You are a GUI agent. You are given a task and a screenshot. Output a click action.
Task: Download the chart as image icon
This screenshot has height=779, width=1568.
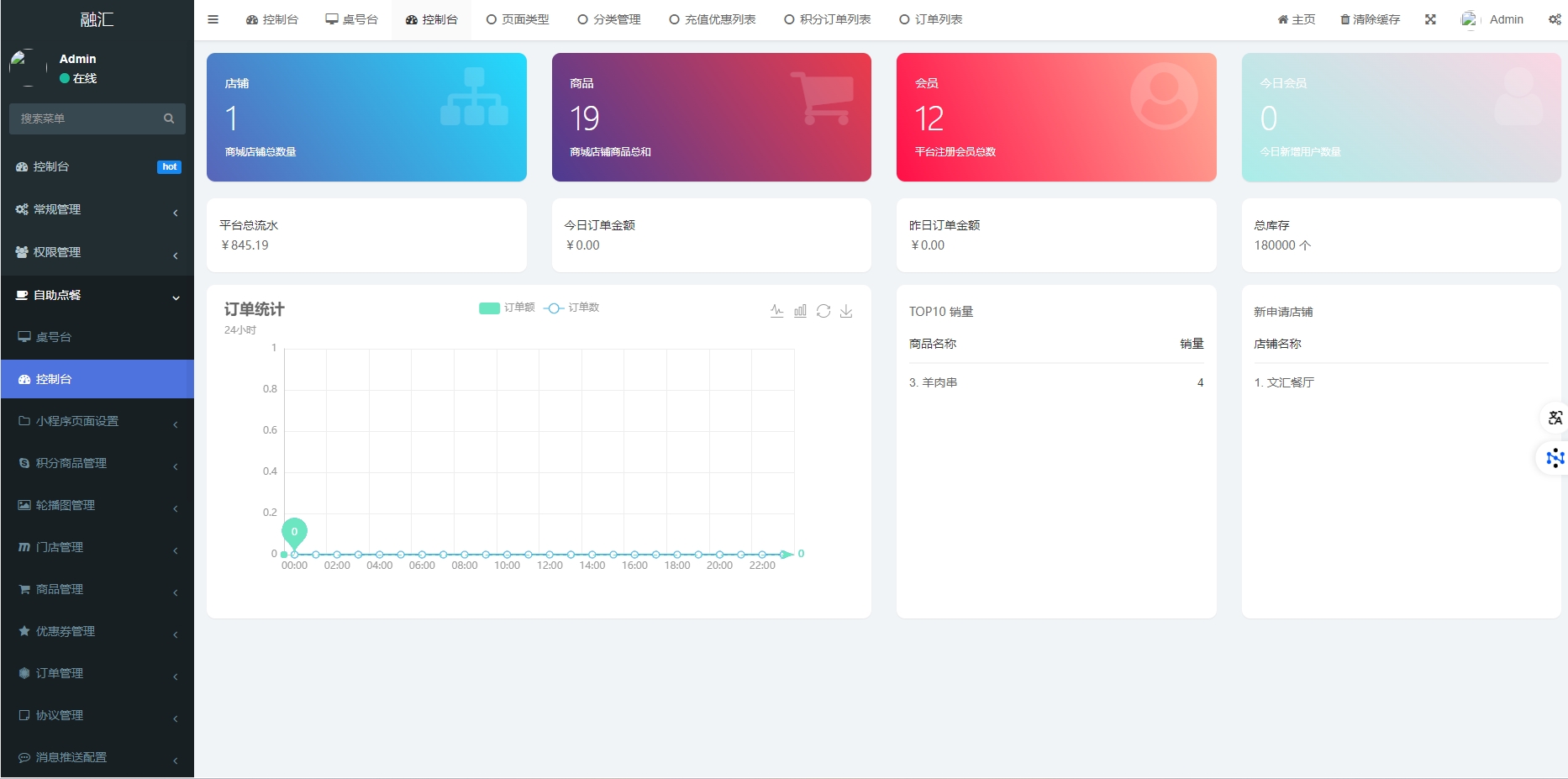pyautogui.click(x=846, y=311)
